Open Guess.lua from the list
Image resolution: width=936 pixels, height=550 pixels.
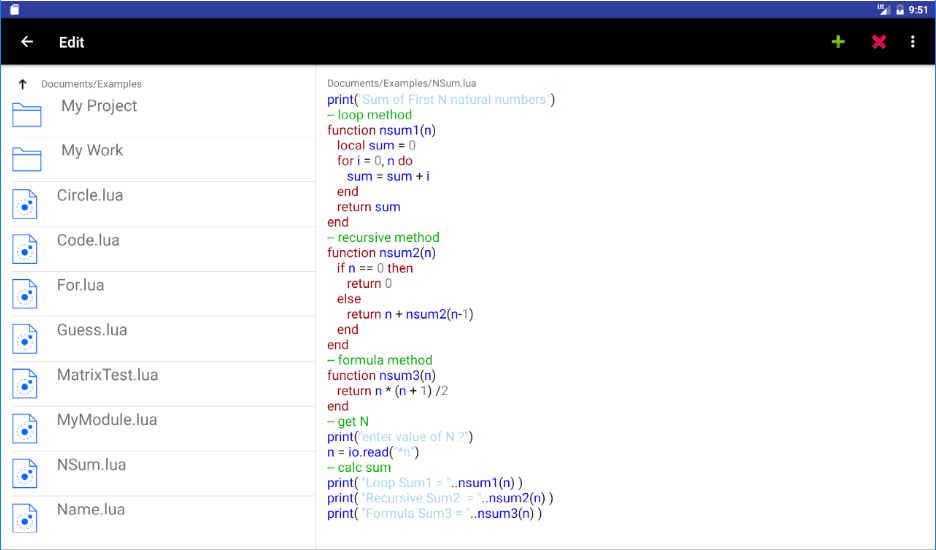pyautogui.click(x=92, y=330)
